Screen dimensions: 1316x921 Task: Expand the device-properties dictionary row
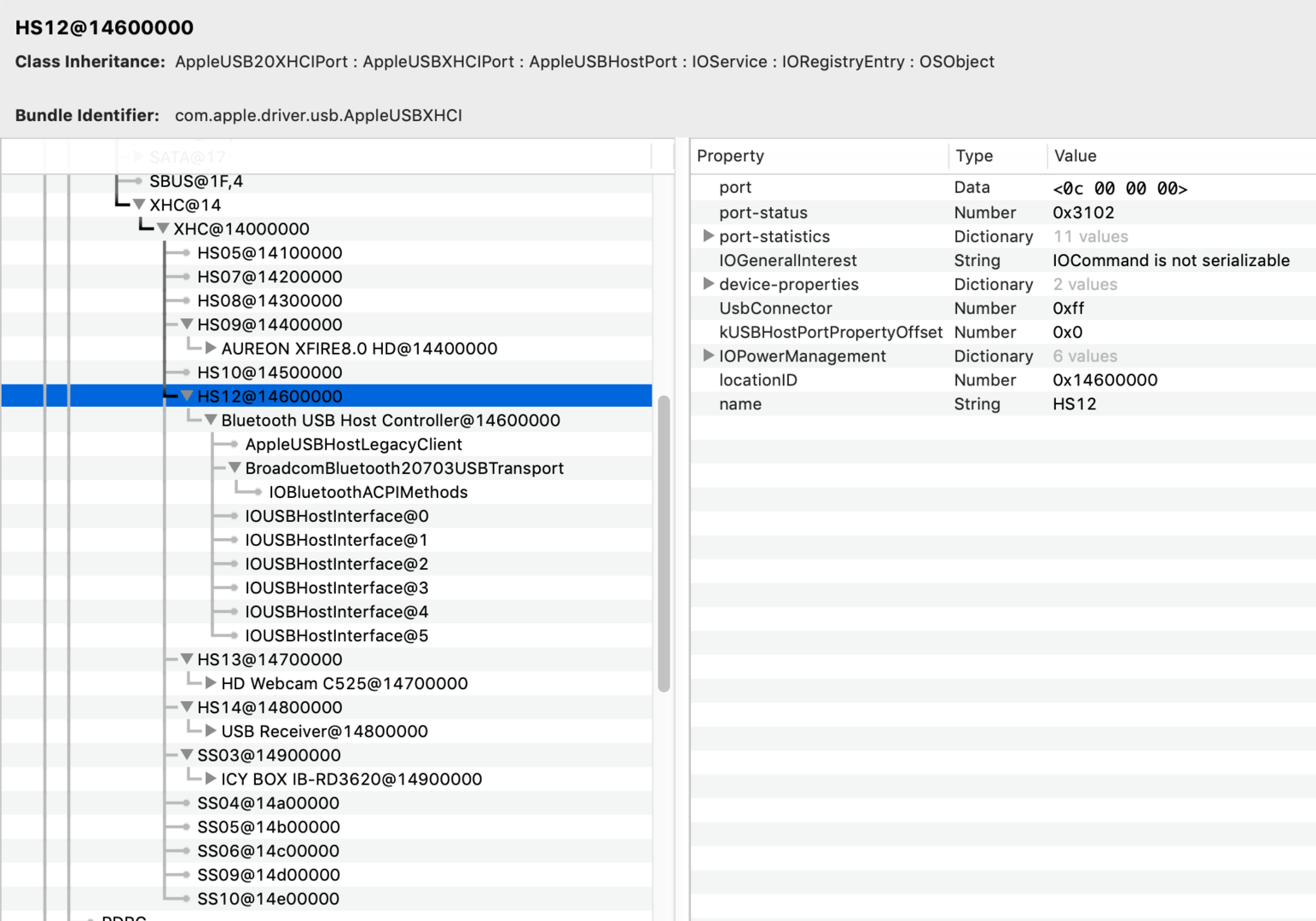[708, 284]
